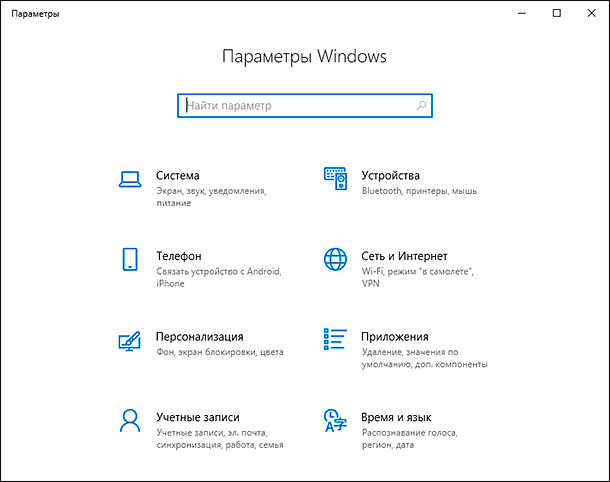Image resolution: width=610 pixels, height=482 pixels.
Task: Click the magnifier search icon
Action: (421, 105)
